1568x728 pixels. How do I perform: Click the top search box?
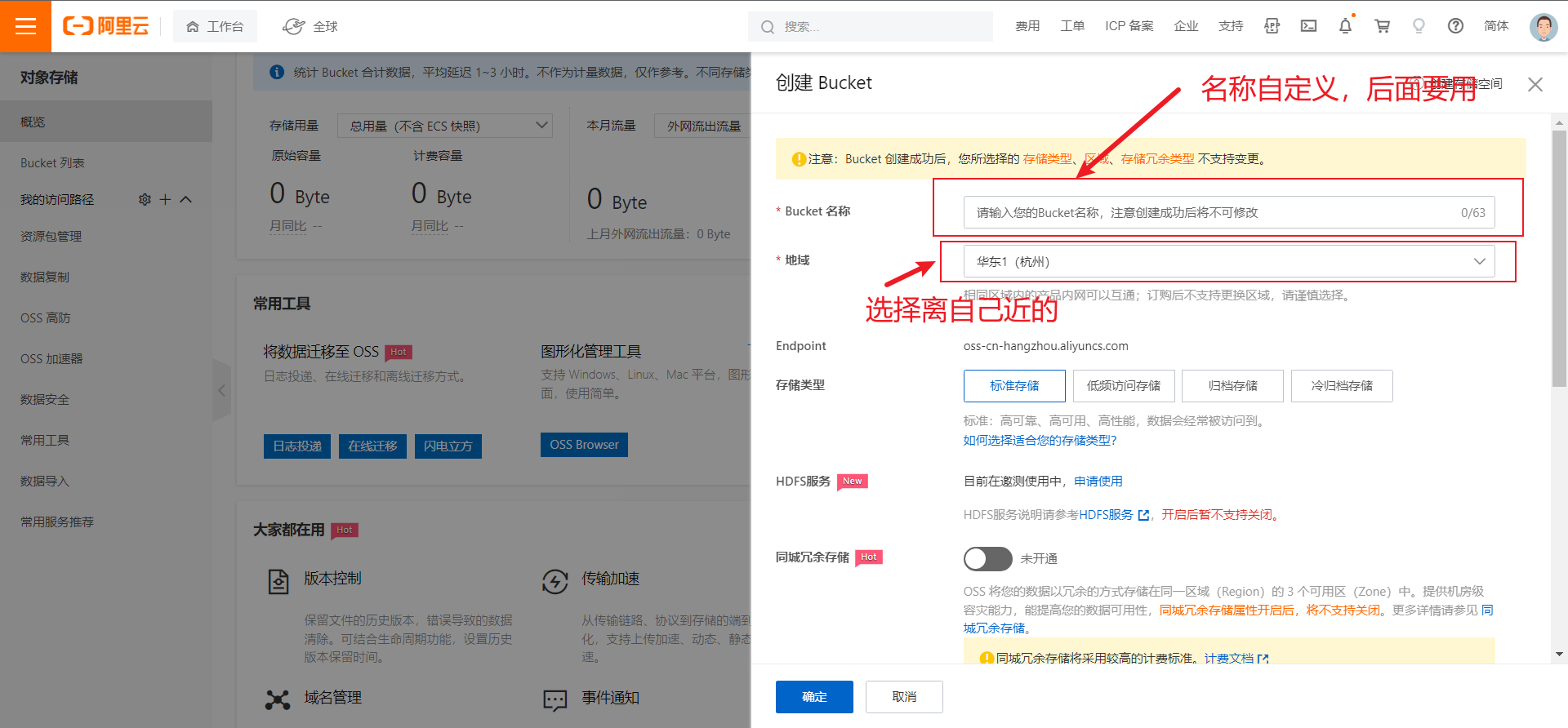pyautogui.click(x=871, y=27)
